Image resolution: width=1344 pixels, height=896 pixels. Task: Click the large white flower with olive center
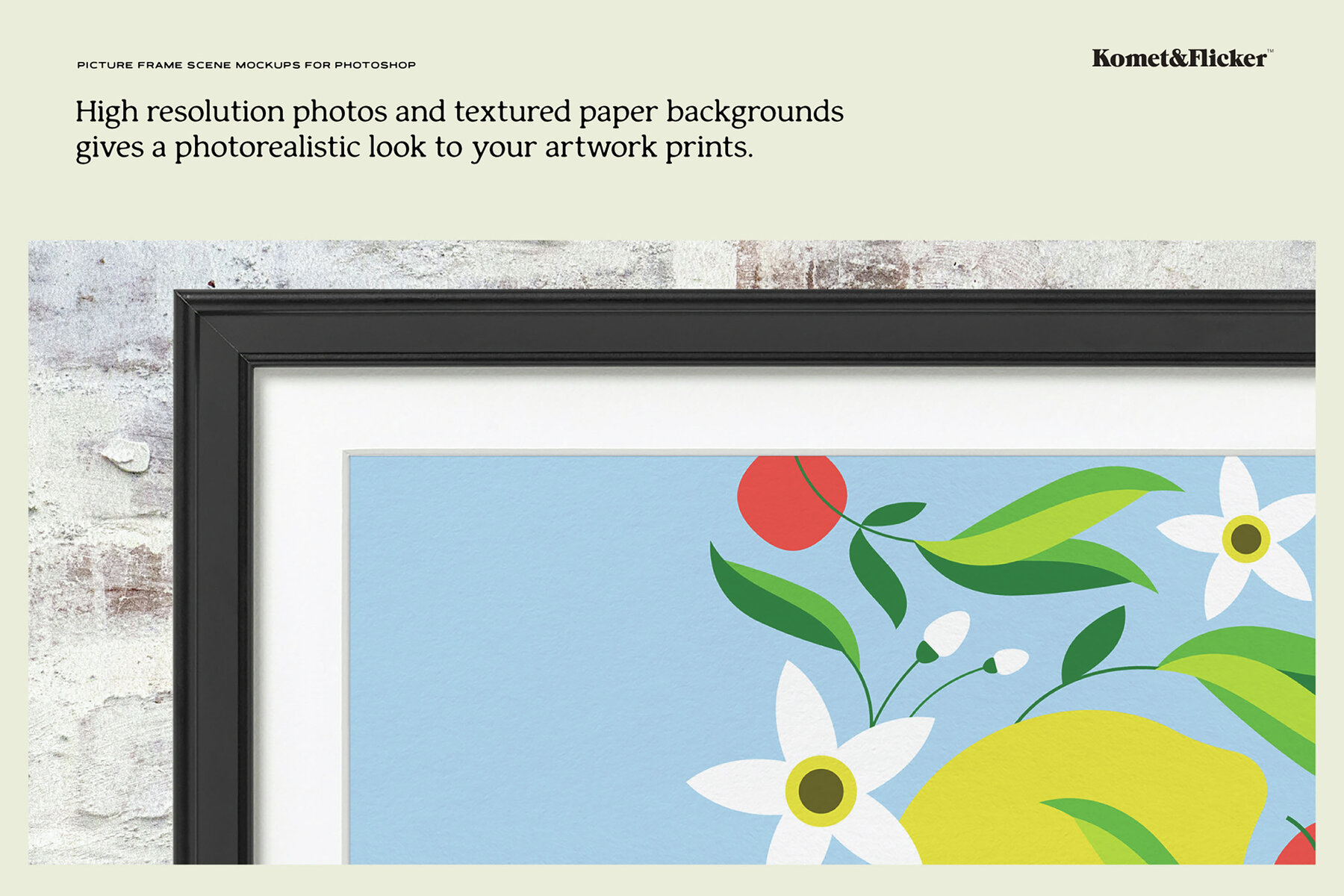click(x=821, y=791)
